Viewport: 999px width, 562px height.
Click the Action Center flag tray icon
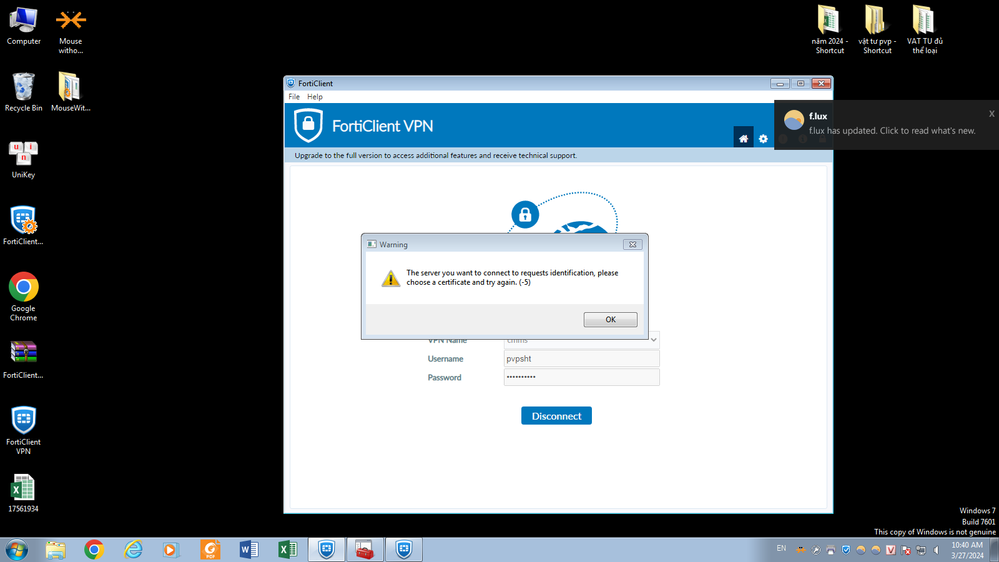pyautogui.click(x=905, y=550)
